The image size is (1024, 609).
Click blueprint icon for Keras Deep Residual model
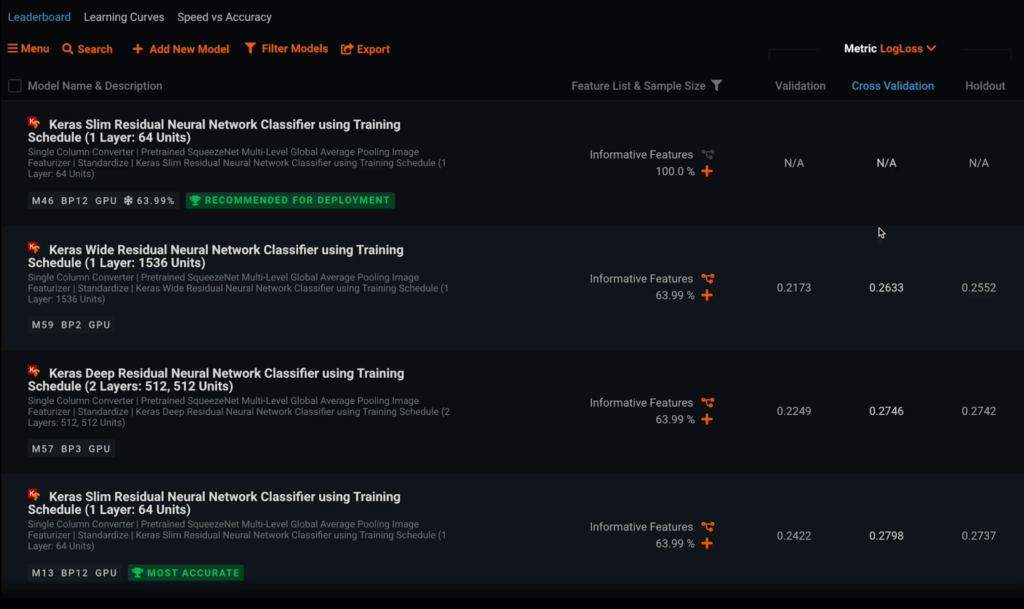[x=708, y=403]
